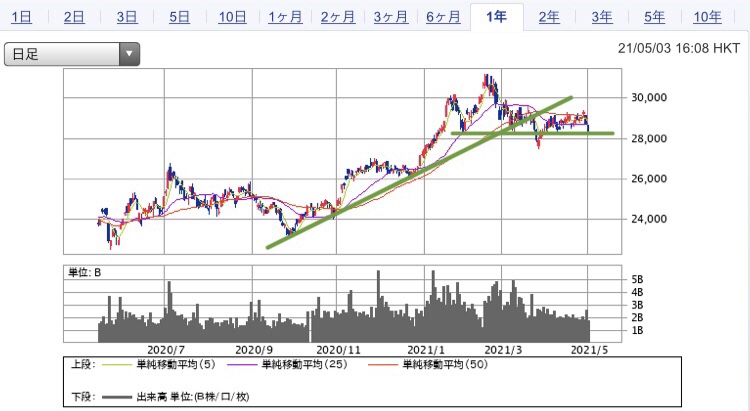Click the 2020/7 date axis label
The height and width of the screenshot is (411, 750).
point(165,350)
